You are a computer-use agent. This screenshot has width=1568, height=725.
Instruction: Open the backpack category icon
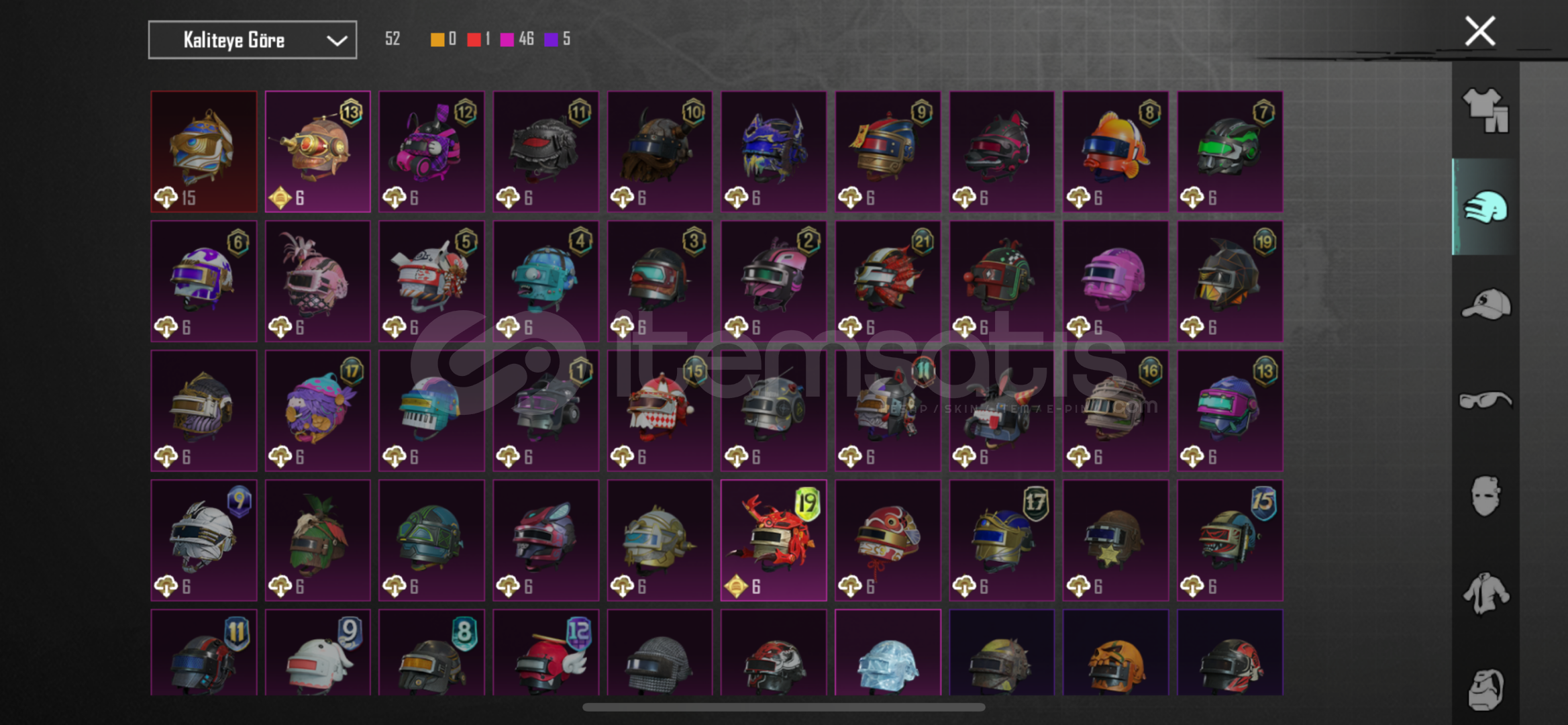point(1485,689)
